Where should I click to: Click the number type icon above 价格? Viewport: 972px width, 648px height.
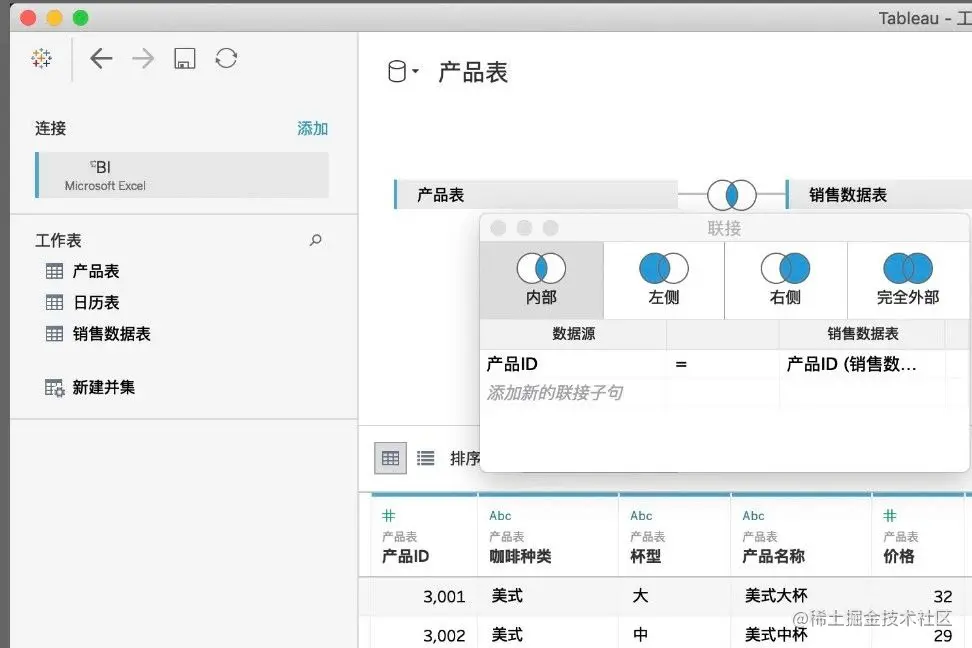click(x=890, y=515)
